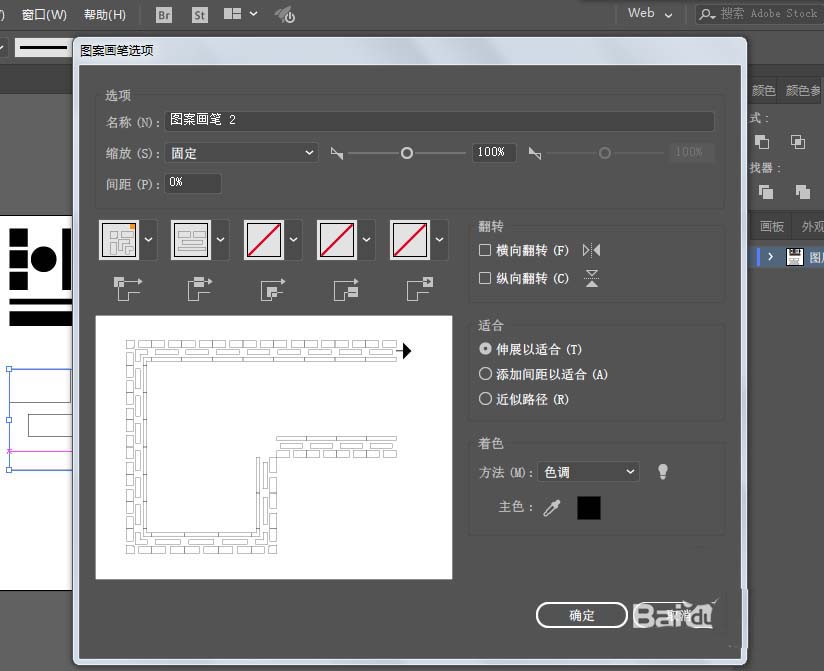Click the second scale icon before disabled slider
Viewport: 824px width, 671px height.
535,153
